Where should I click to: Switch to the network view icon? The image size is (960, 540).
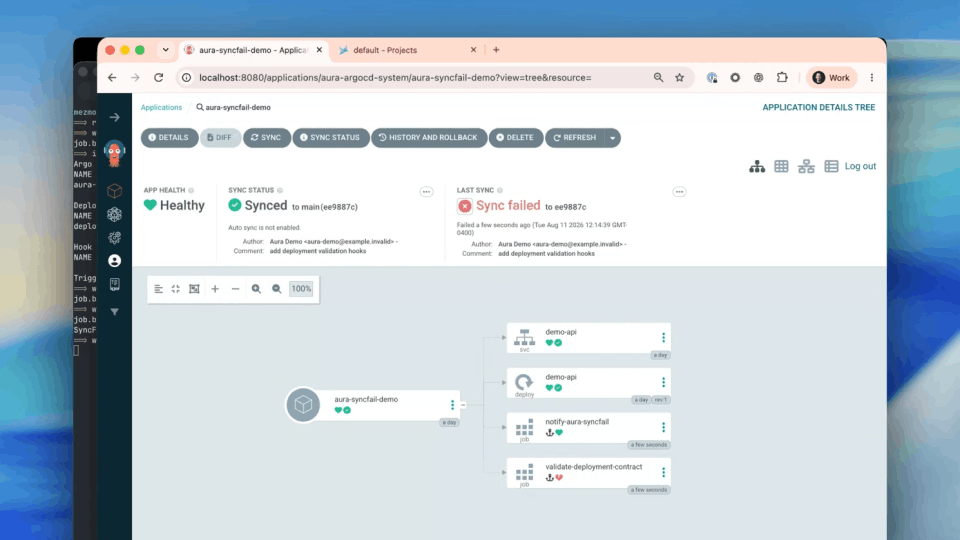point(806,166)
